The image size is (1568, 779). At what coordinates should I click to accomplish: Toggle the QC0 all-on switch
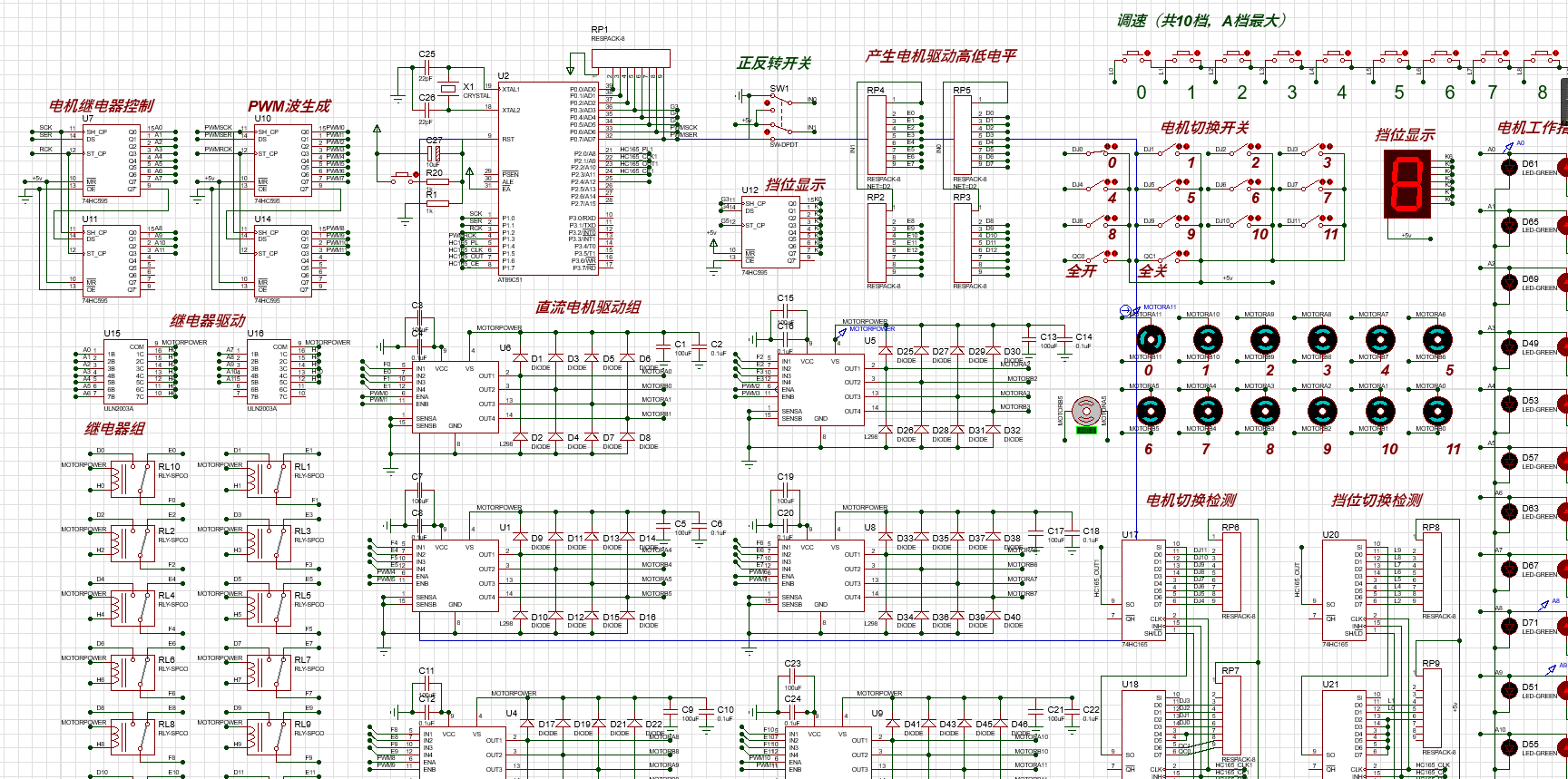pos(1102,257)
